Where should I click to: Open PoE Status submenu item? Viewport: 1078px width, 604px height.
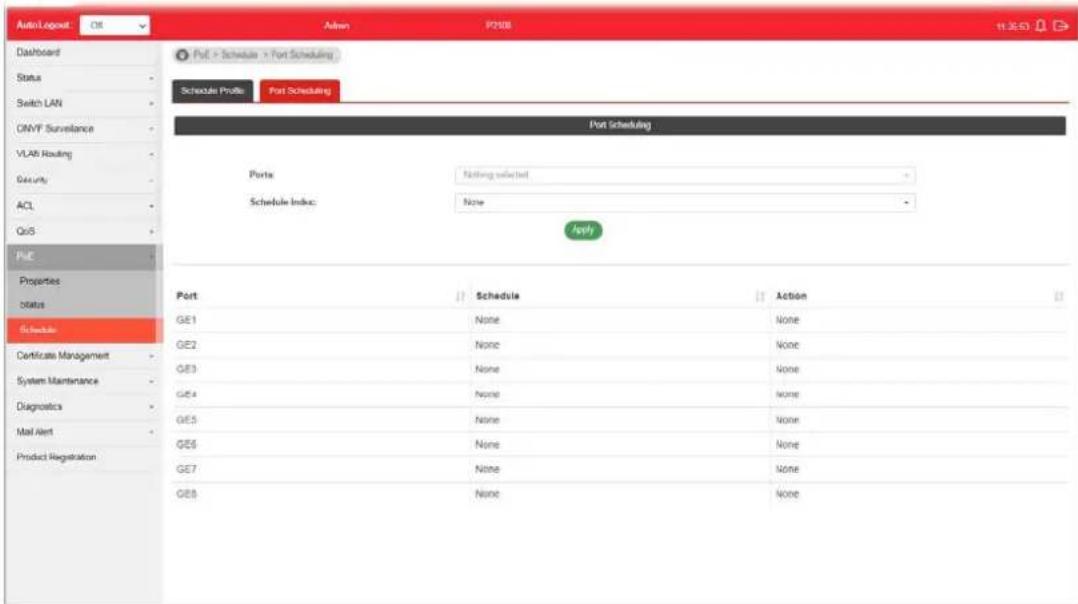coord(83,304)
